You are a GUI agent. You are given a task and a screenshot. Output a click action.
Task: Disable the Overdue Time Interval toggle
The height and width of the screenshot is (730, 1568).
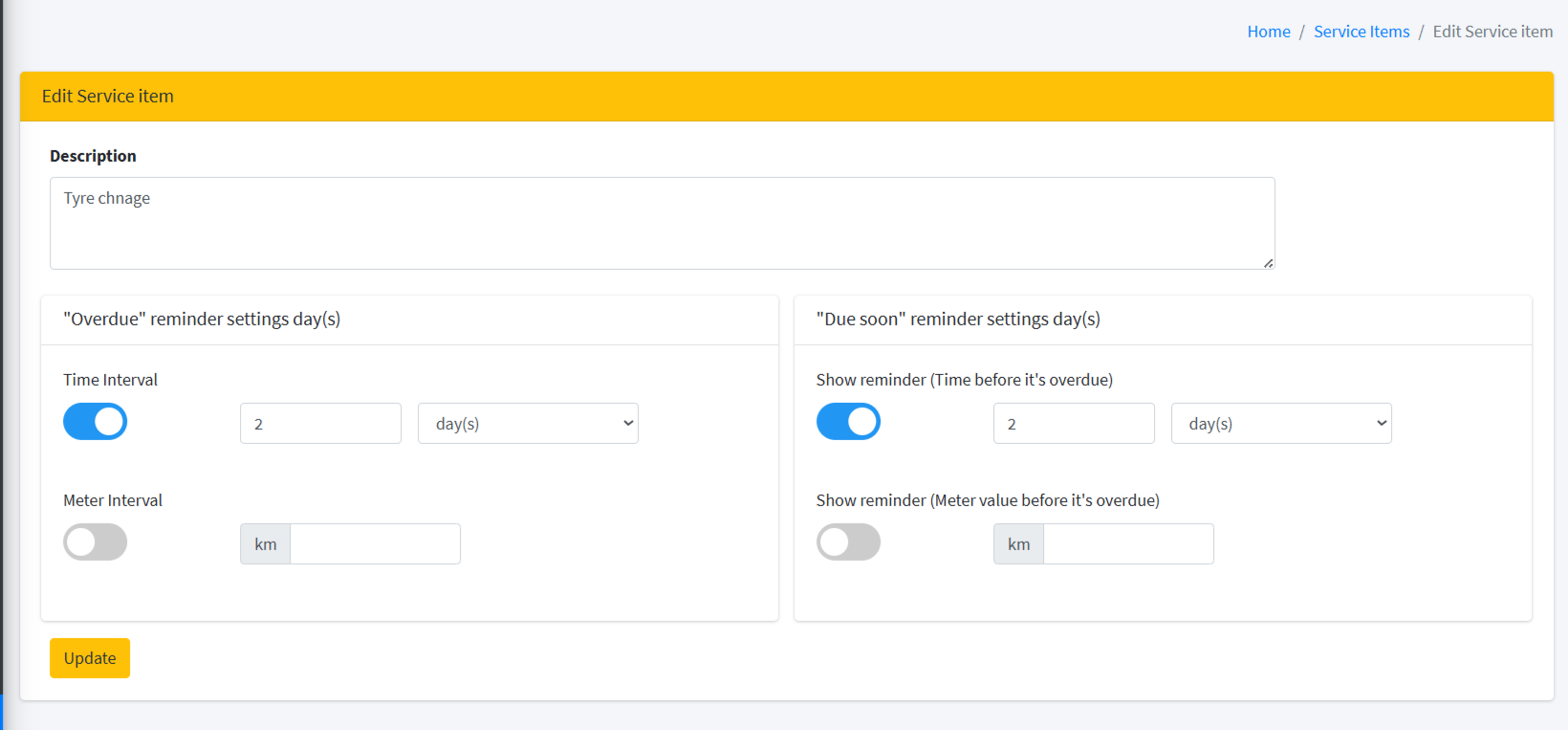(96, 422)
